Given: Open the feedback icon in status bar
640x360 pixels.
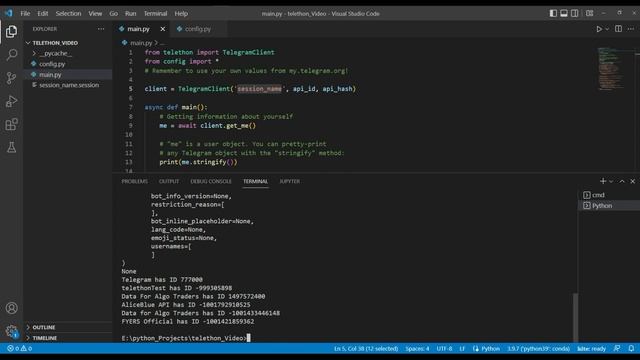Looking at the screenshot, I should (x=617, y=349).
